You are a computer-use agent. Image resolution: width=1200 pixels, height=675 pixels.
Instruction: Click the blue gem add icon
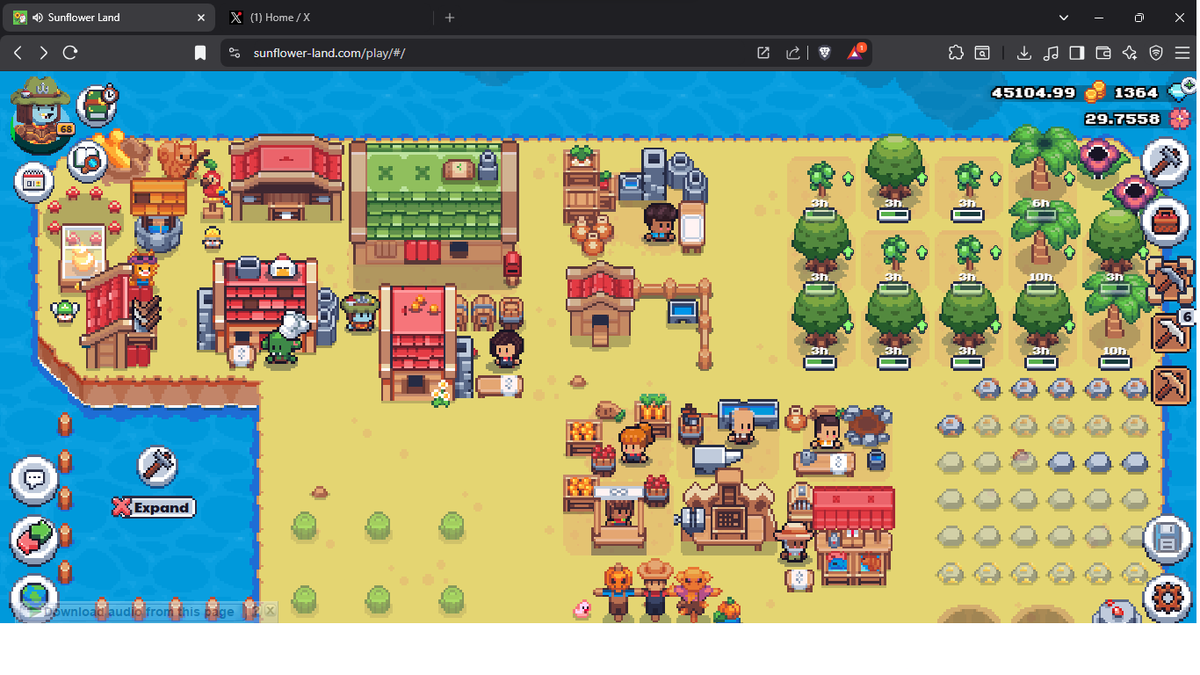click(1180, 93)
